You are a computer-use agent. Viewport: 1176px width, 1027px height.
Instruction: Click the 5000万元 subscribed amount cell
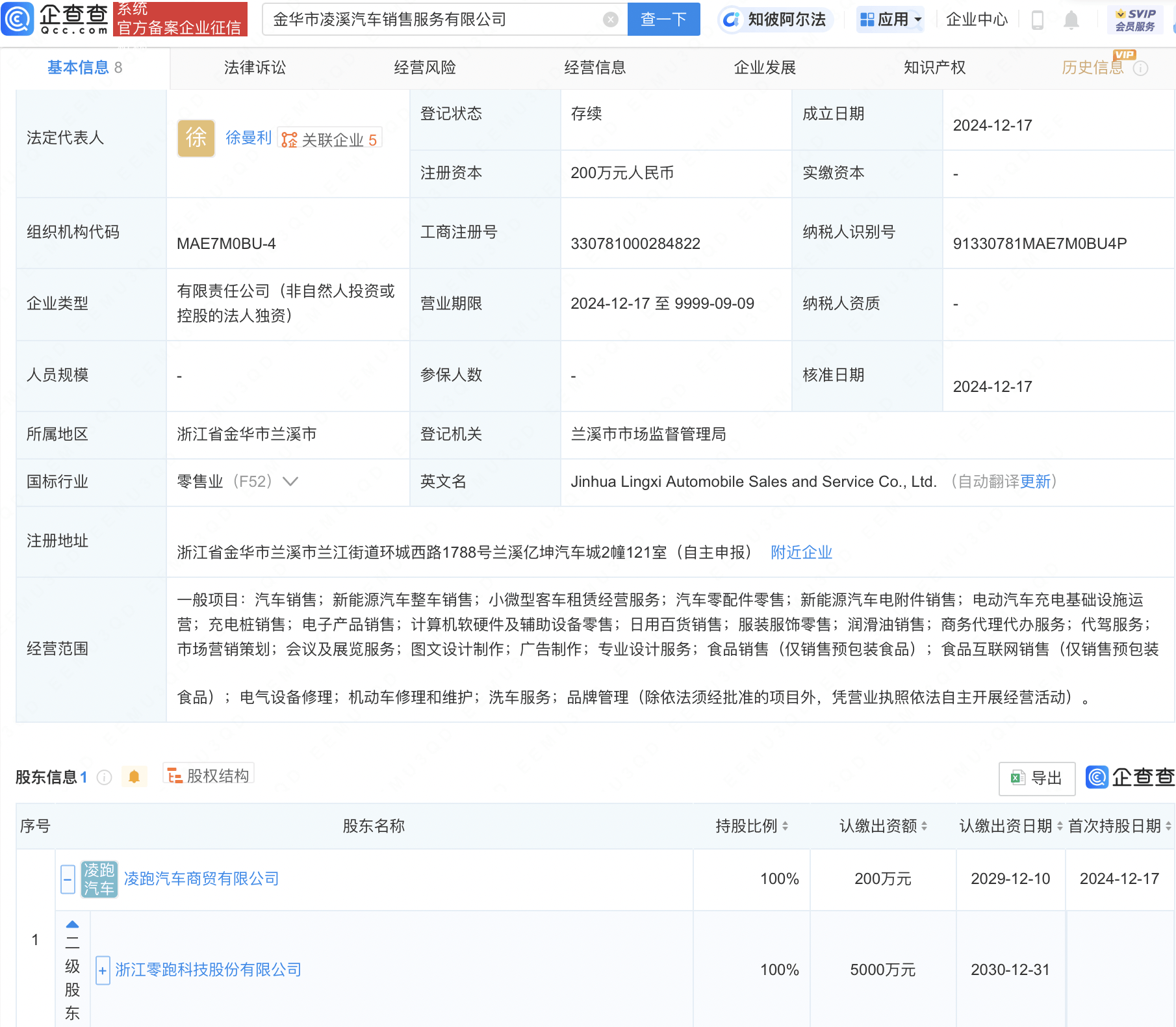[x=882, y=970]
